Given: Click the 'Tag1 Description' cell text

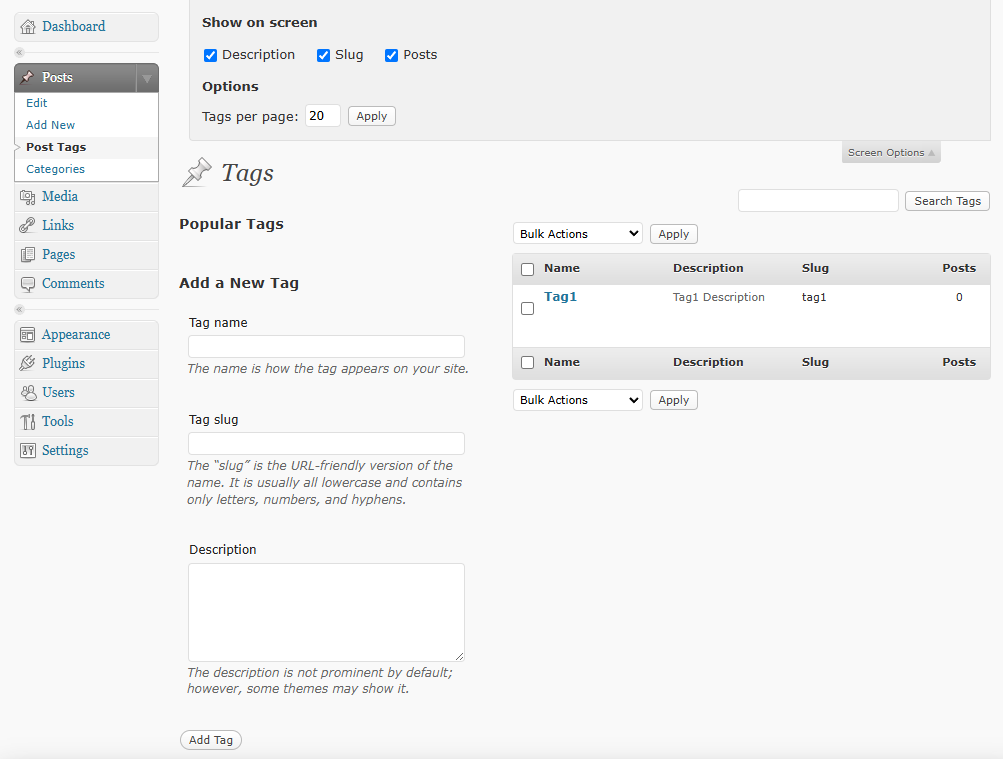Looking at the screenshot, I should (718, 297).
